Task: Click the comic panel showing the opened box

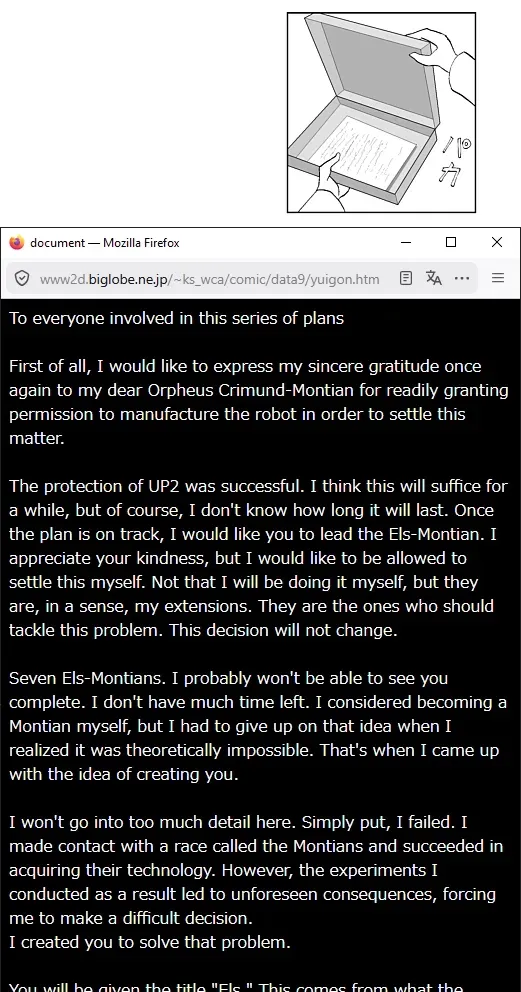Action: tap(381, 113)
